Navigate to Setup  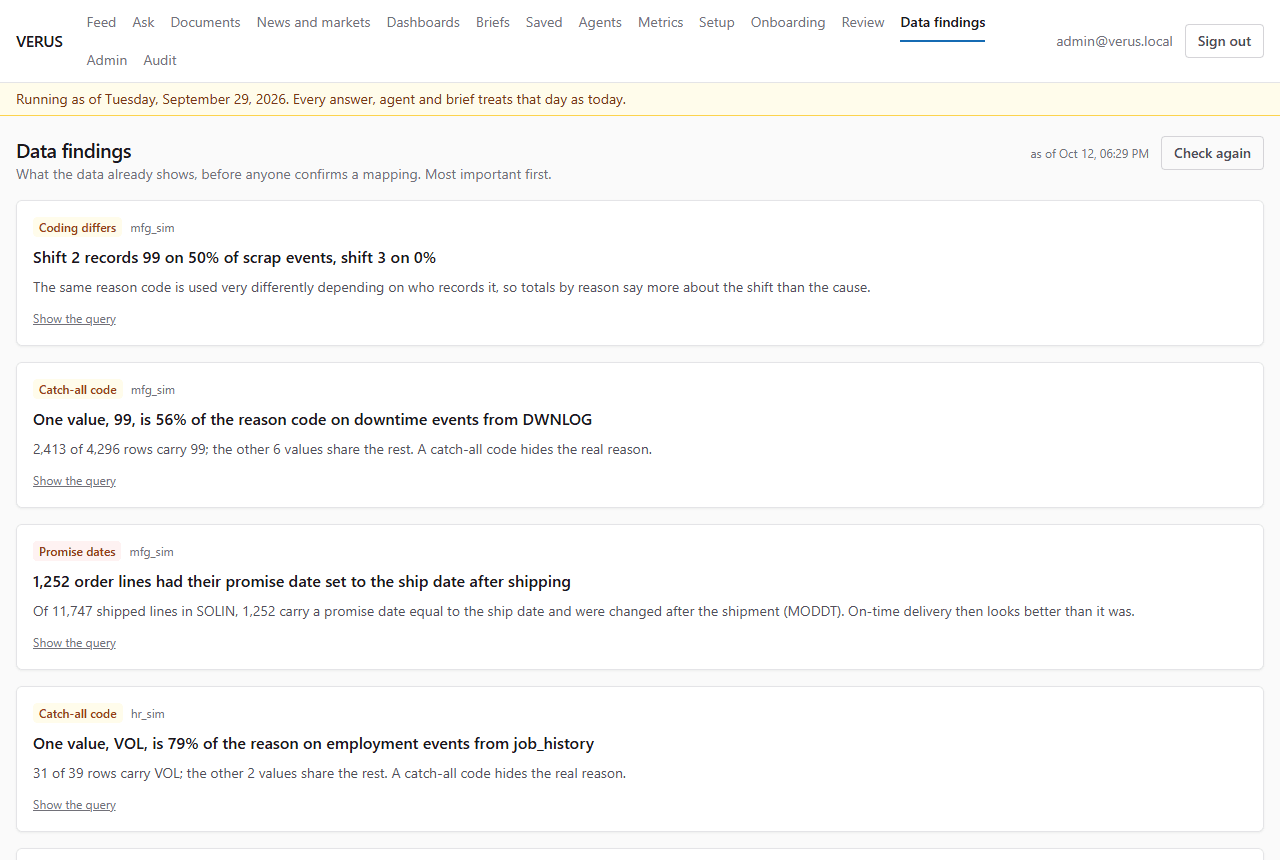717,22
